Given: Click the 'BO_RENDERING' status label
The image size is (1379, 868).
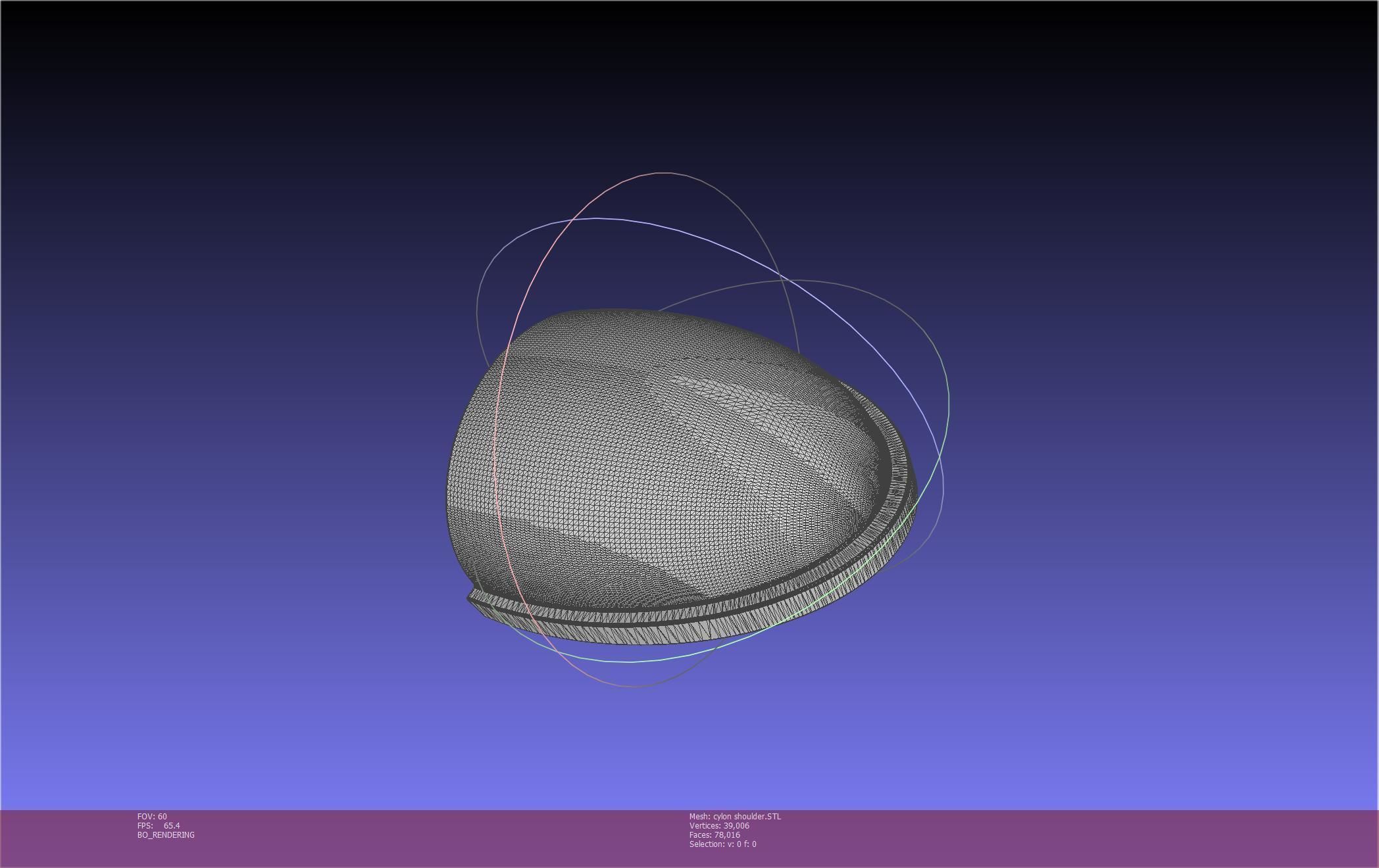Looking at the screenshot, I should pyautogui.click(x=166, y=835).
